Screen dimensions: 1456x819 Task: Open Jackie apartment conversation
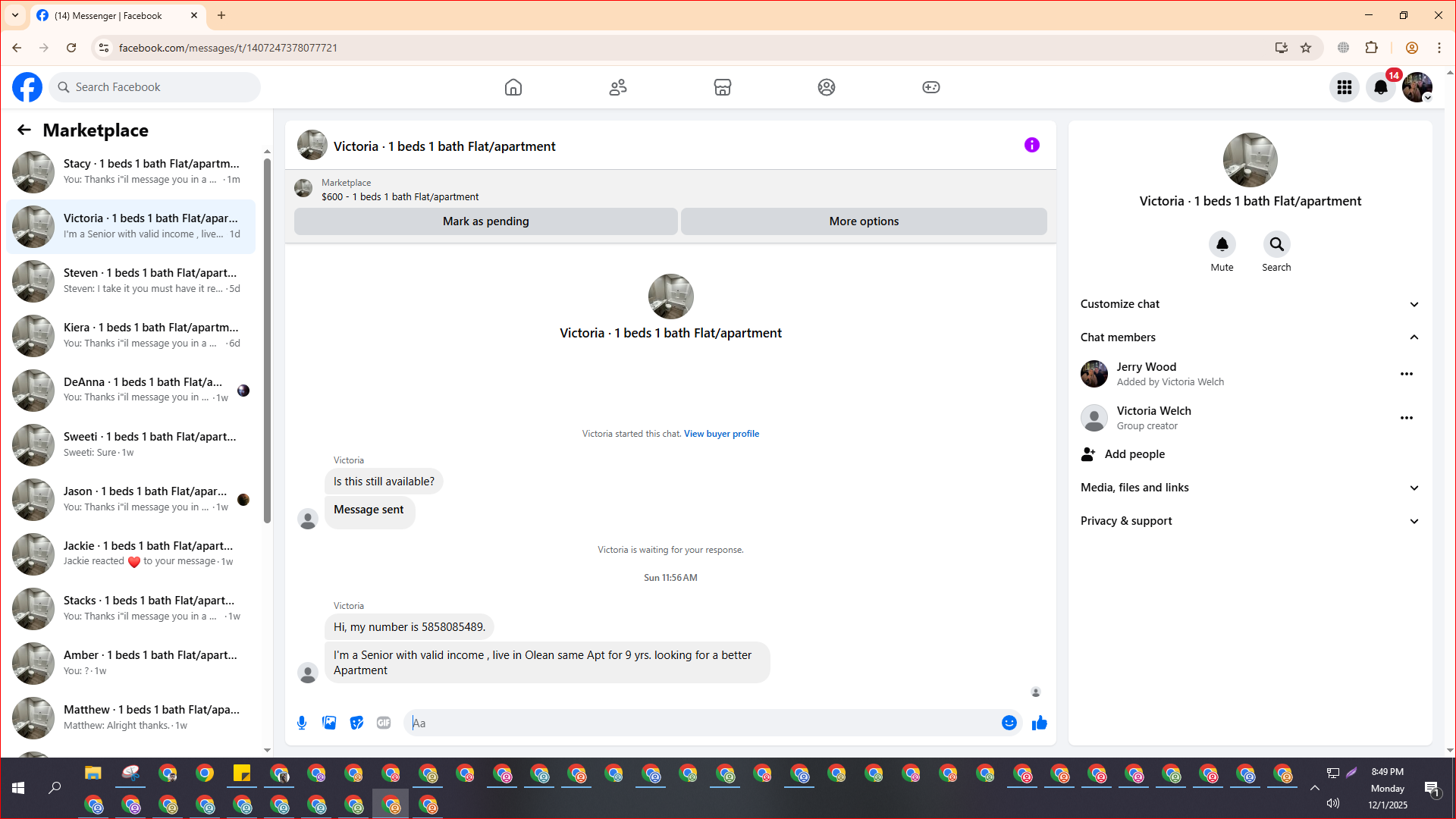click(130, 554)
